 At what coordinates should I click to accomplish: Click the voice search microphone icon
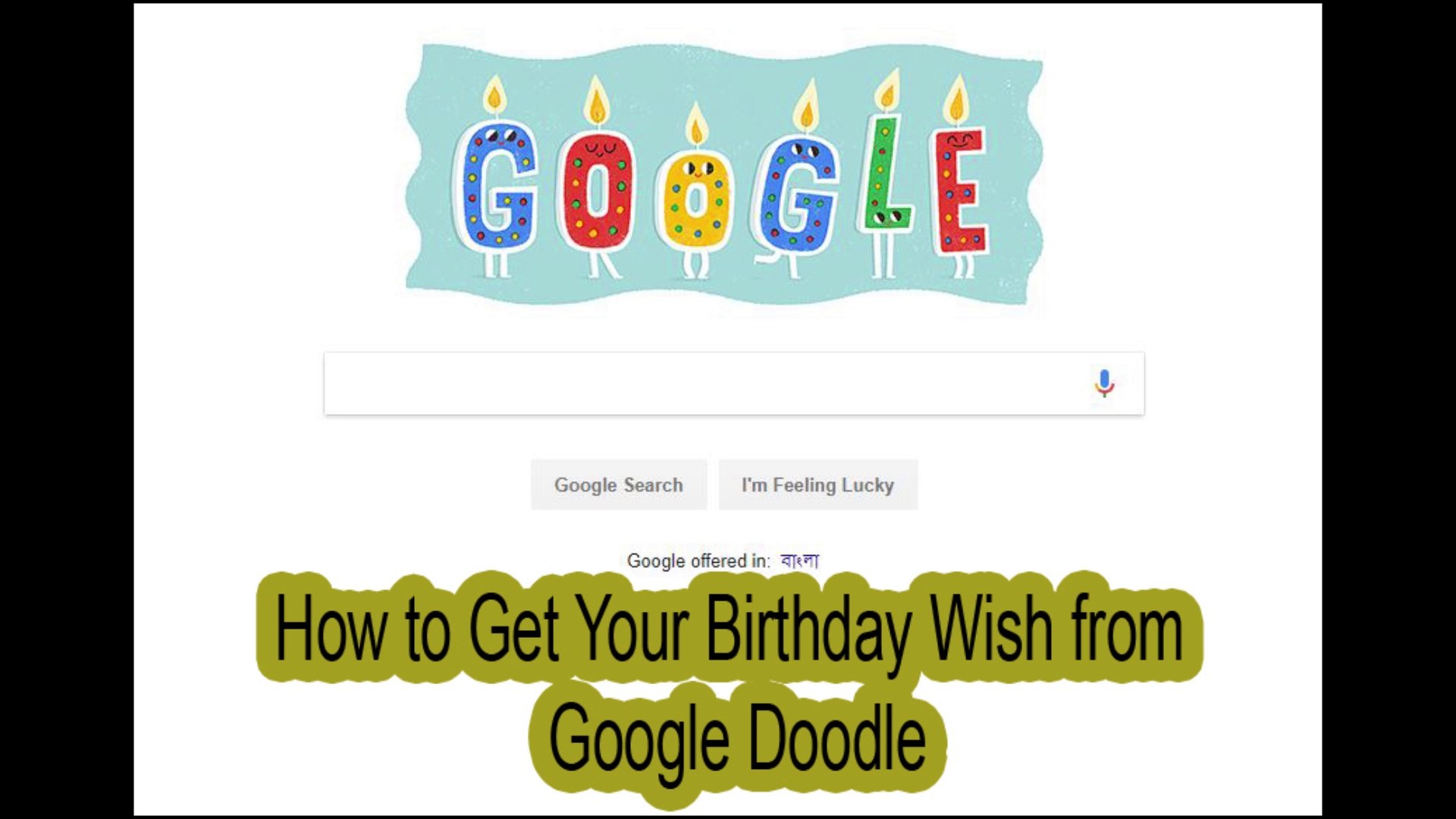[1104, 384]
